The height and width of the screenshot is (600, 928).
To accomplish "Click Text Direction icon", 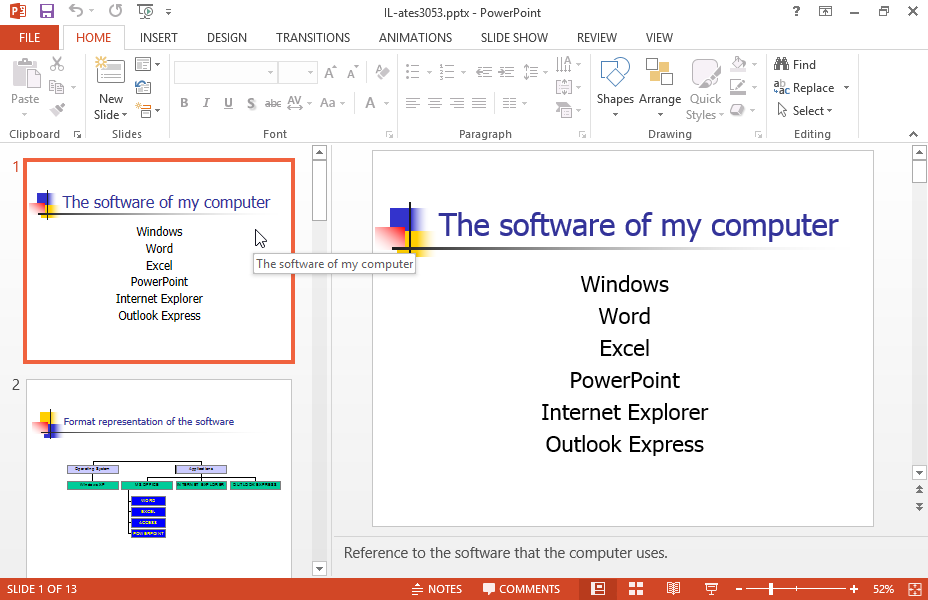I will (x=563, y=63).
